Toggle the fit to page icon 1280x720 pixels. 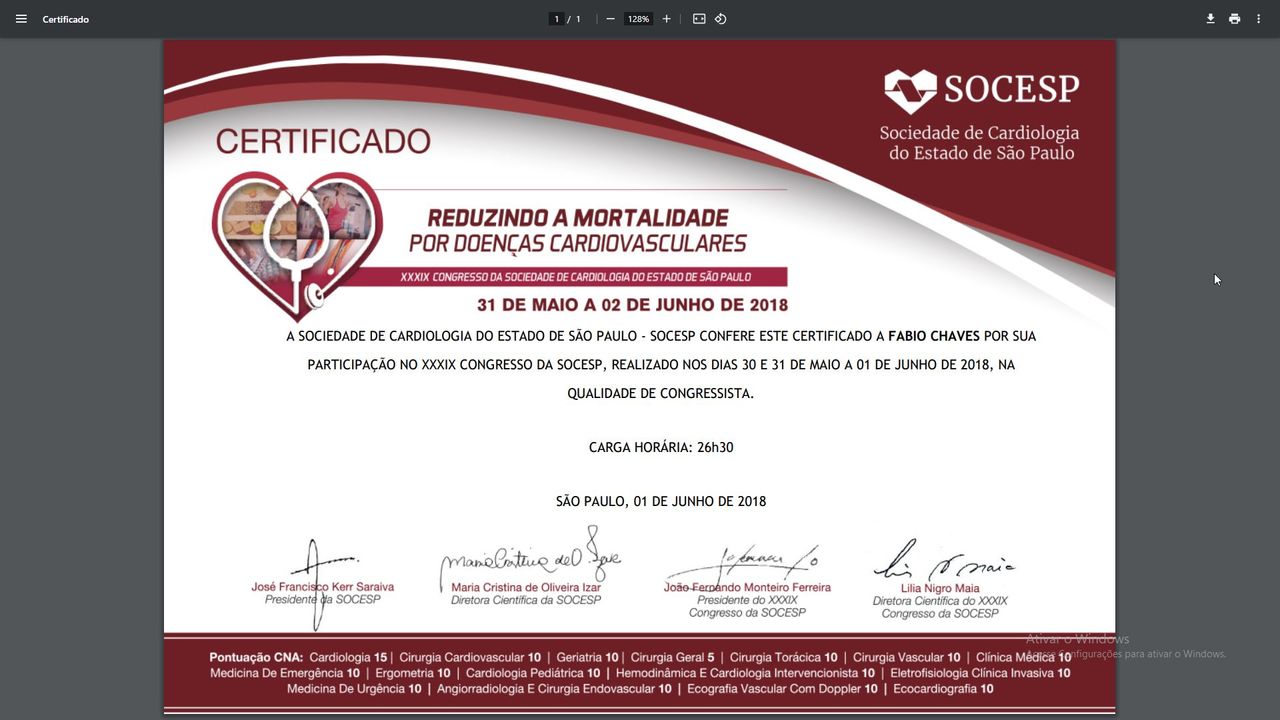click(x=699, y=19)
